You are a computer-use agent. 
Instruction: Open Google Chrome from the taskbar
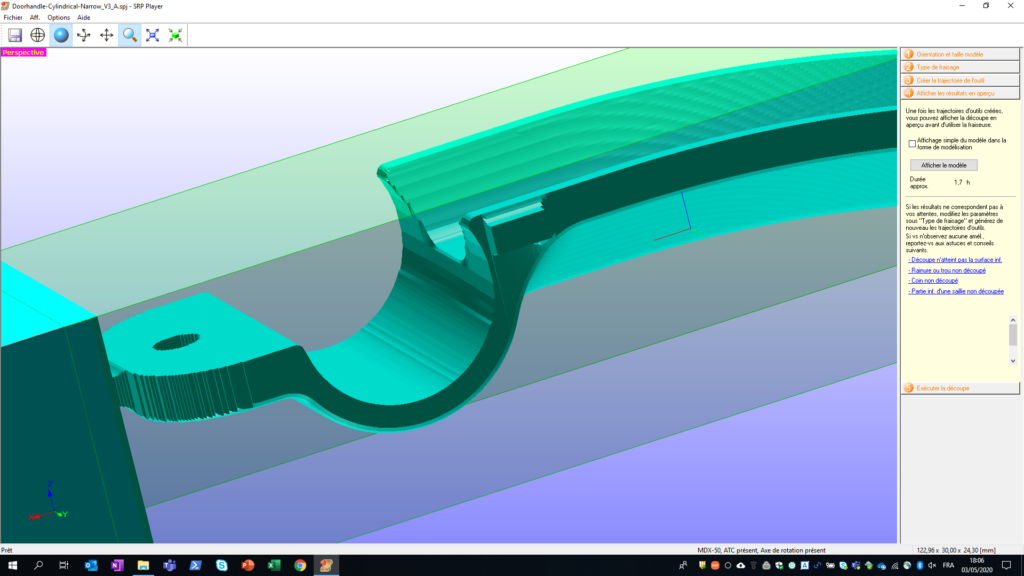[300, 566]
